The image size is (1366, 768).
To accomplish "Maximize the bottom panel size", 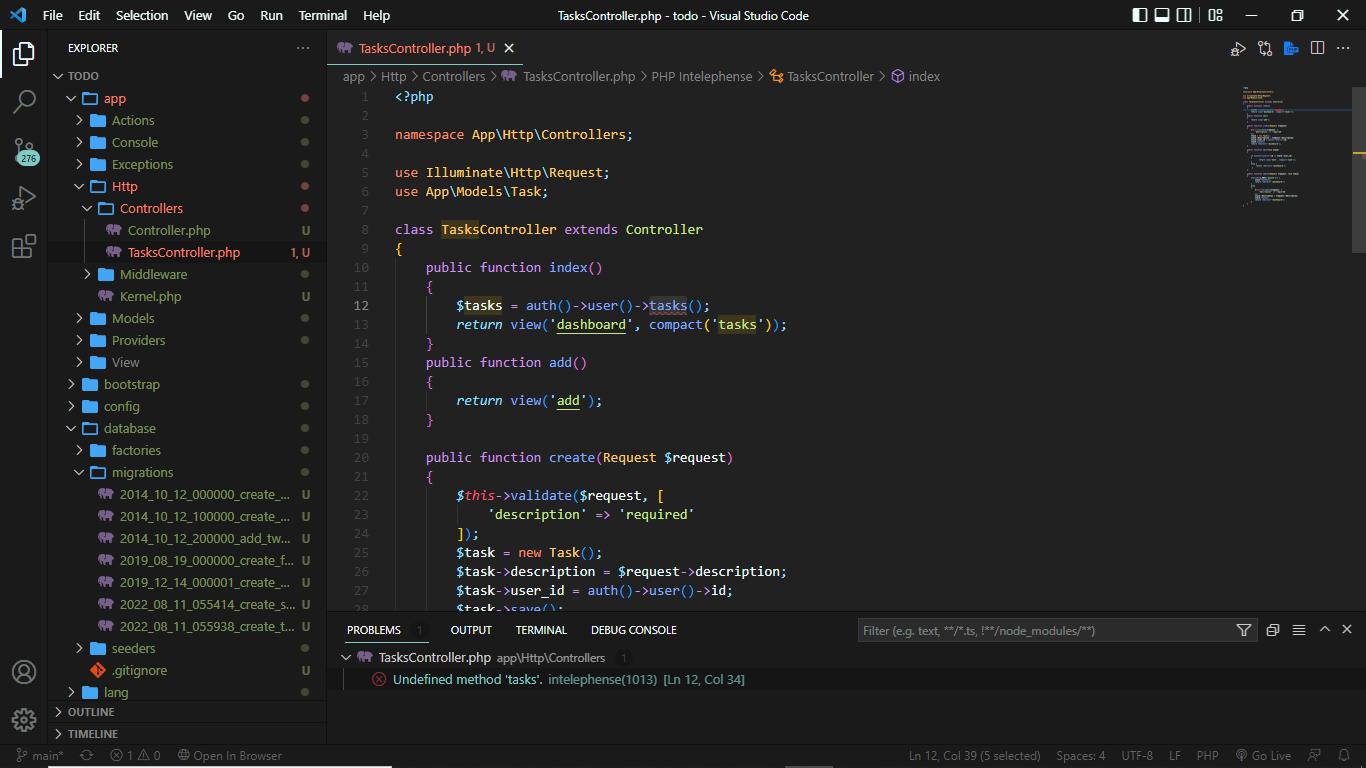I will tap(1325, 630).
